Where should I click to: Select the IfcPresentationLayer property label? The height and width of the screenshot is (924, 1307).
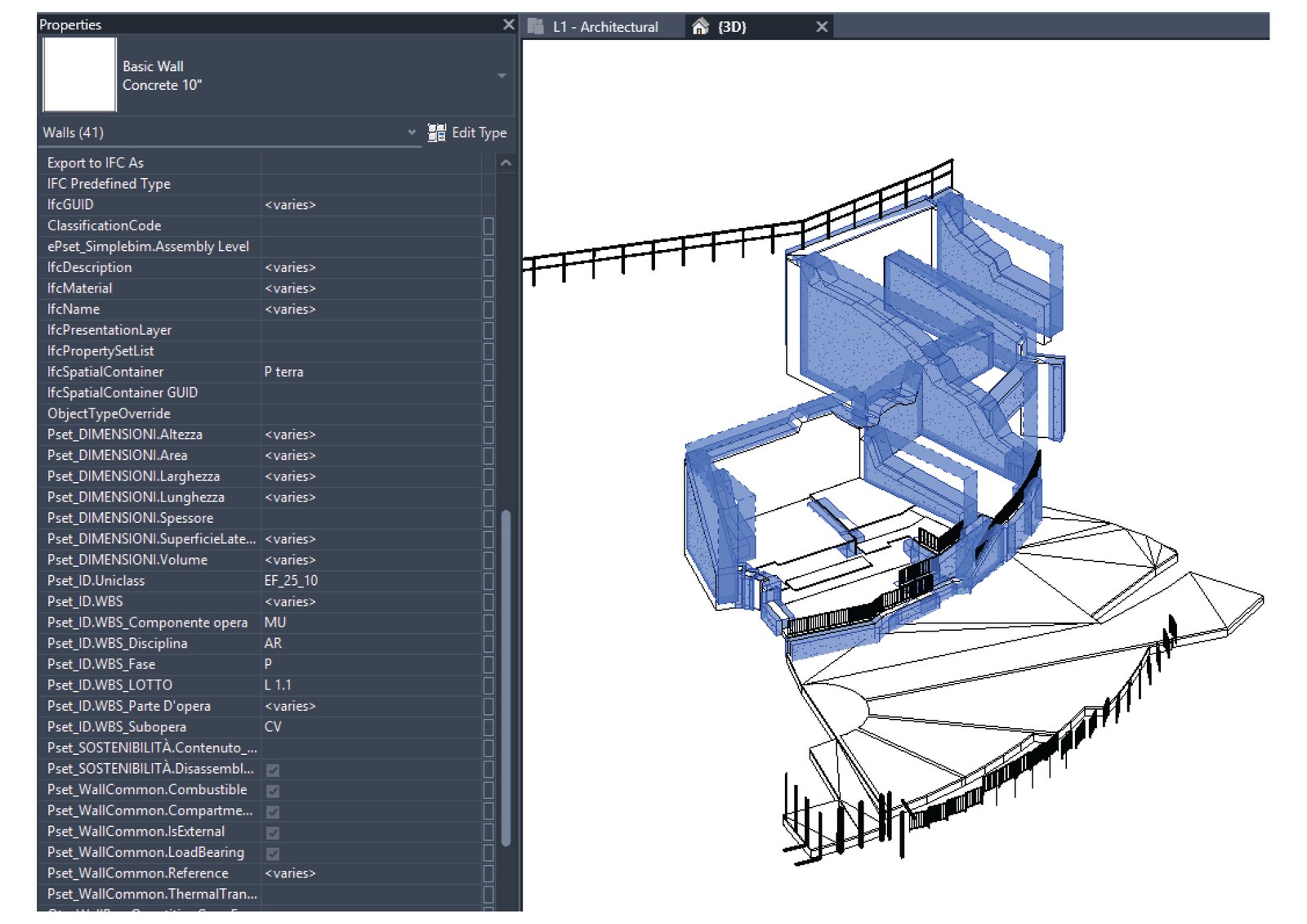109,330
